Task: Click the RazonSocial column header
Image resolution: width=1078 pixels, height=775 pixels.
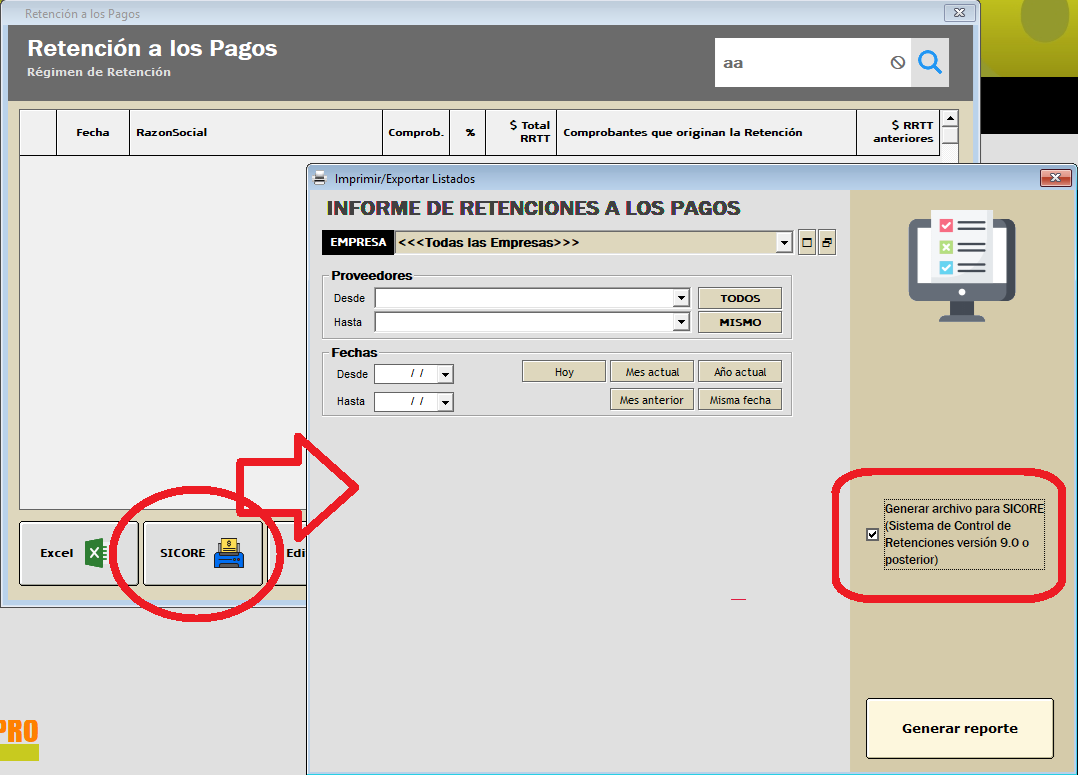Action: (x=256, y=132)
